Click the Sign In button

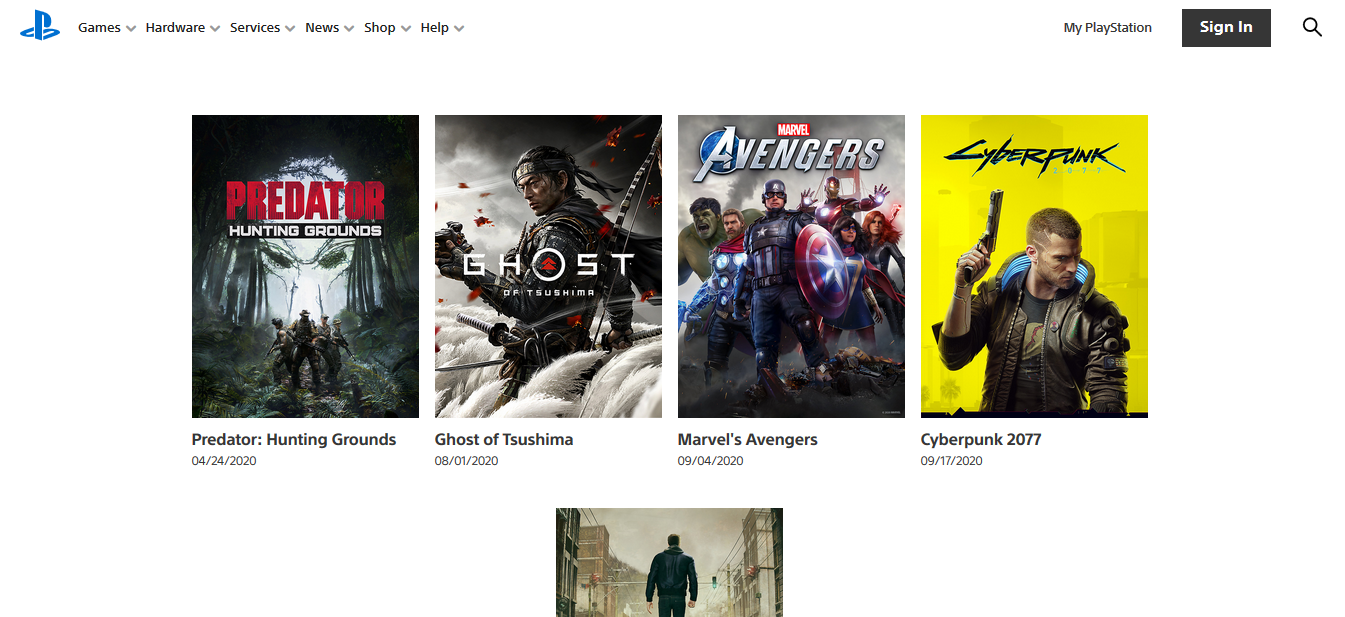1226,28
